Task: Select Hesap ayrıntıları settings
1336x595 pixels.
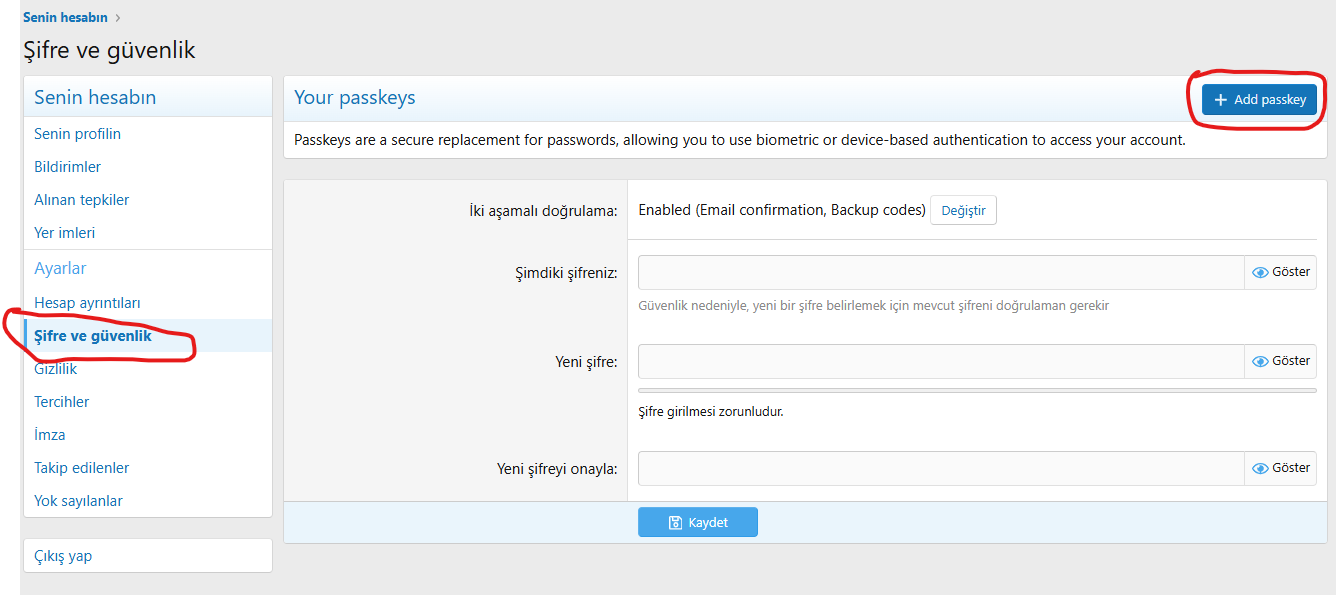Action: 88,303
